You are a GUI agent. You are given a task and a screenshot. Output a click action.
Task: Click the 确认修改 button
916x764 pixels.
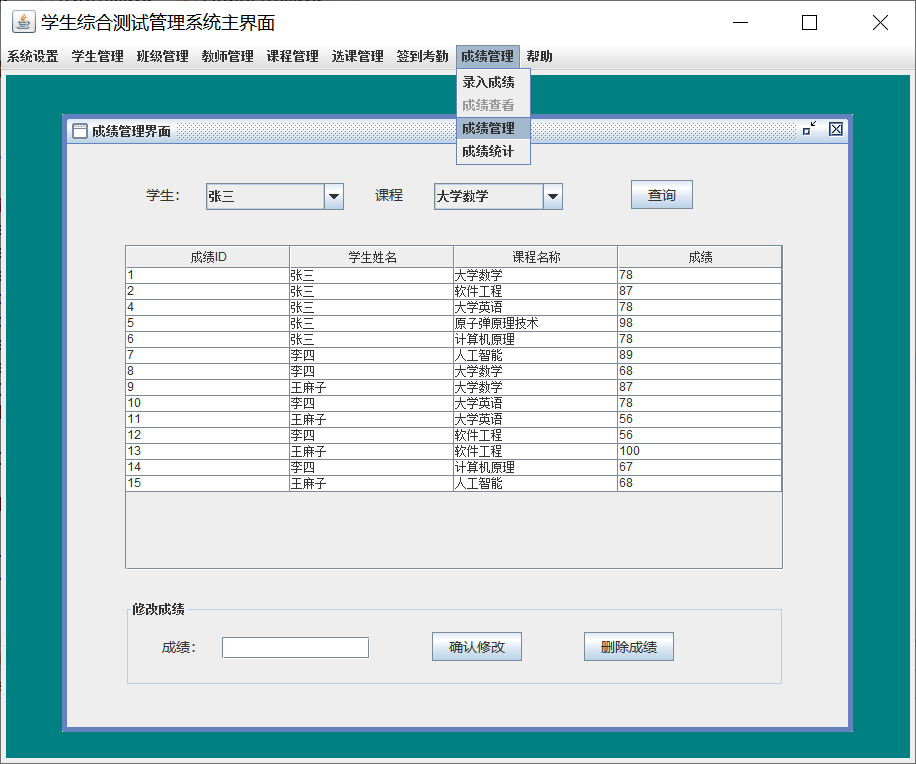tap(477, 647)
